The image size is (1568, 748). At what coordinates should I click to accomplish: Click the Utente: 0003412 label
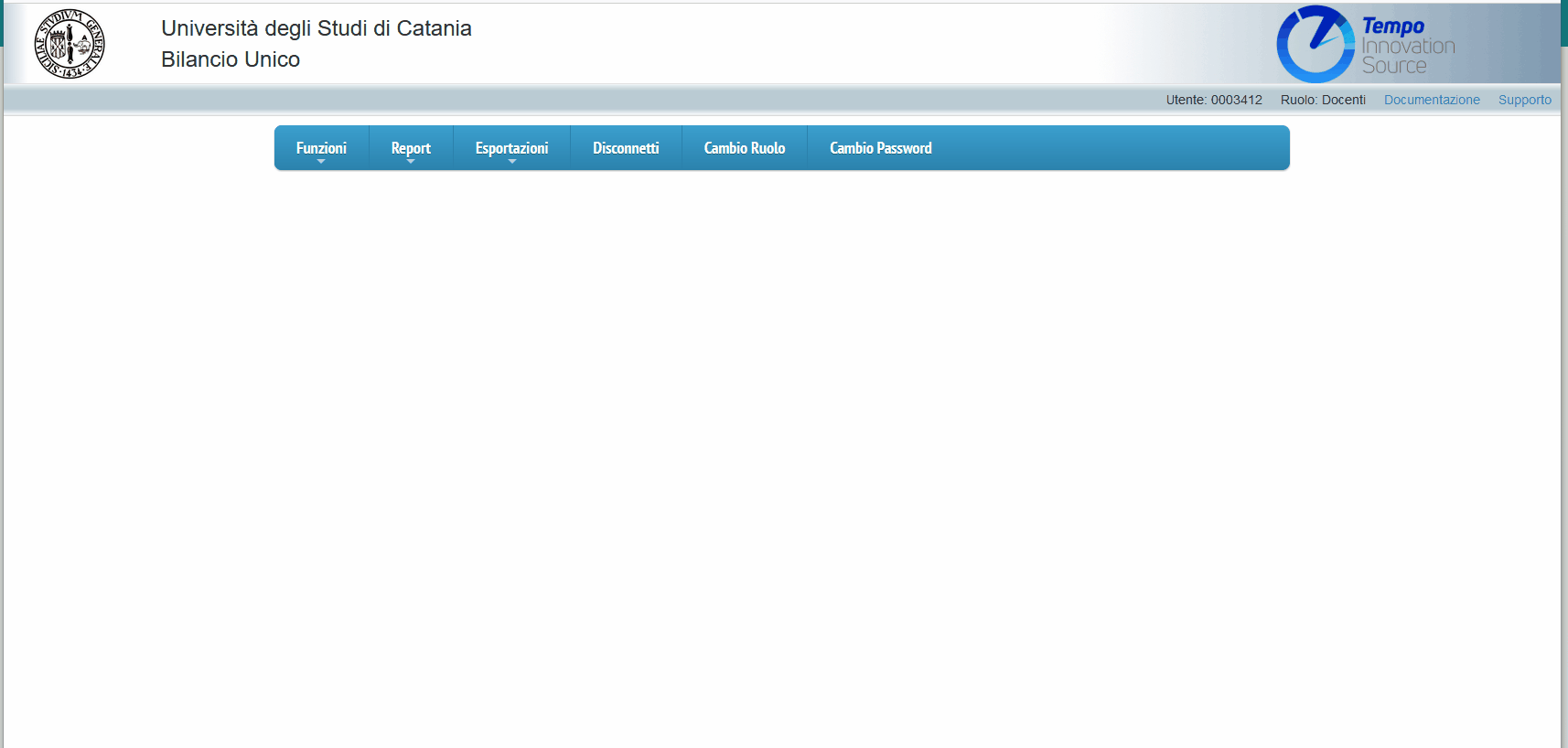click(1214, 100)
